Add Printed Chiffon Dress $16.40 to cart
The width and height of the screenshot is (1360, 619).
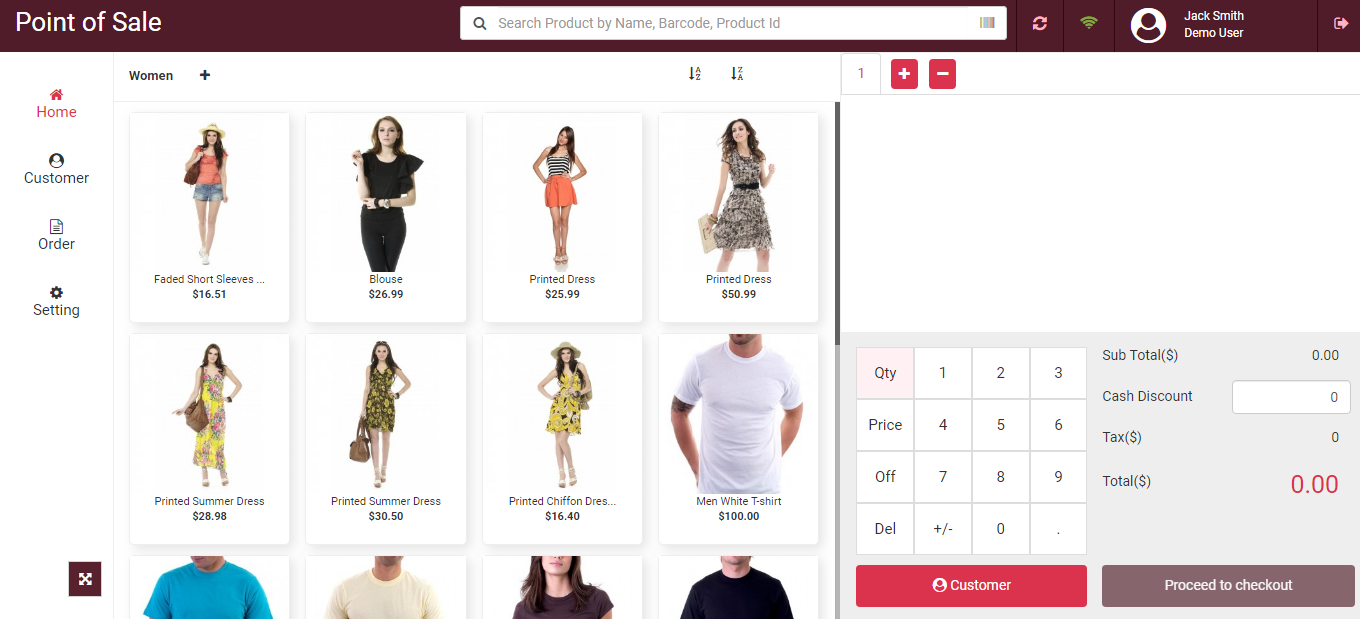point(562,440)
